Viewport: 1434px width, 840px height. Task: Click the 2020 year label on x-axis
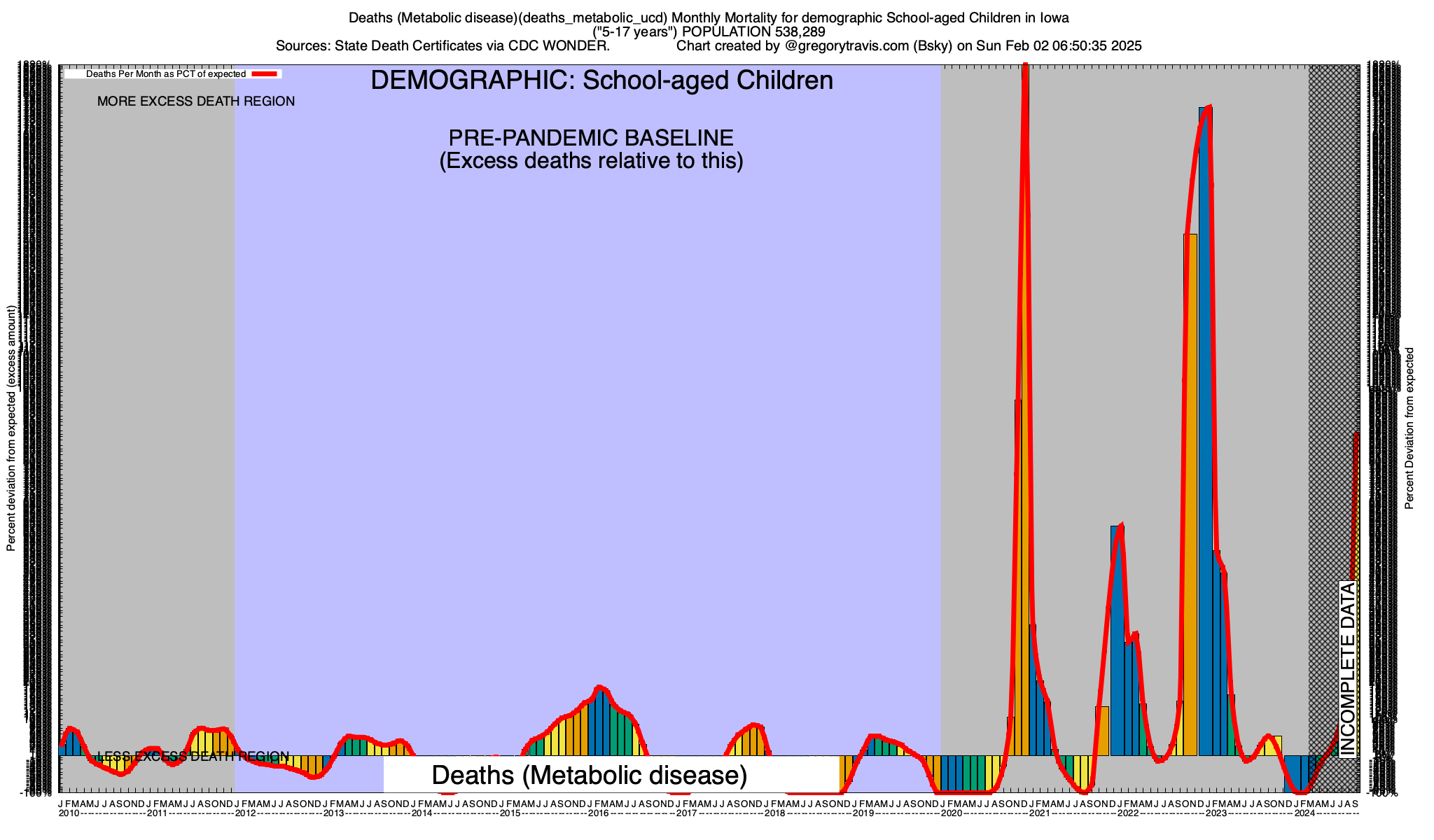[951, 813]
